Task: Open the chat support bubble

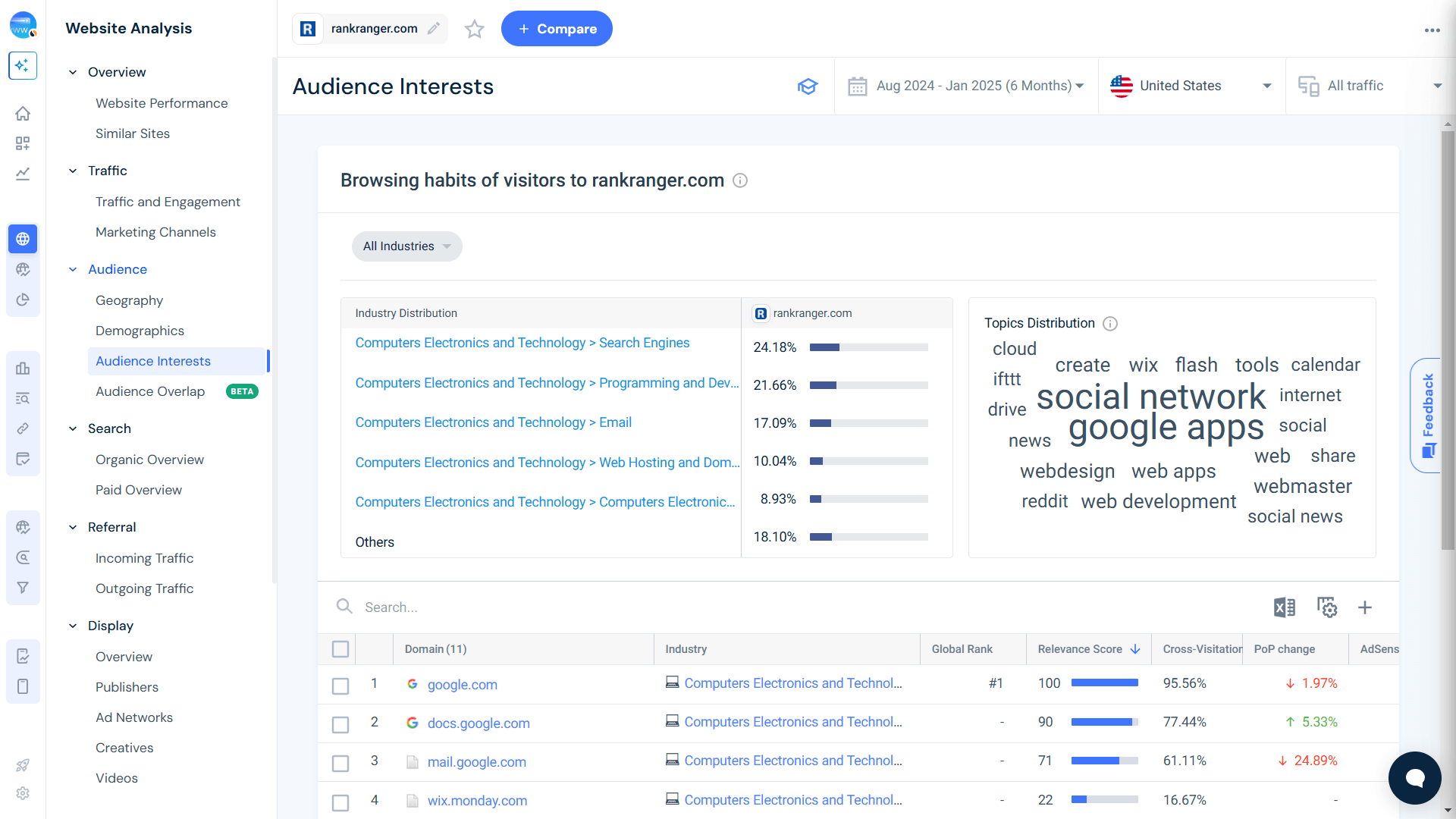Action: tap(1415, 778)
